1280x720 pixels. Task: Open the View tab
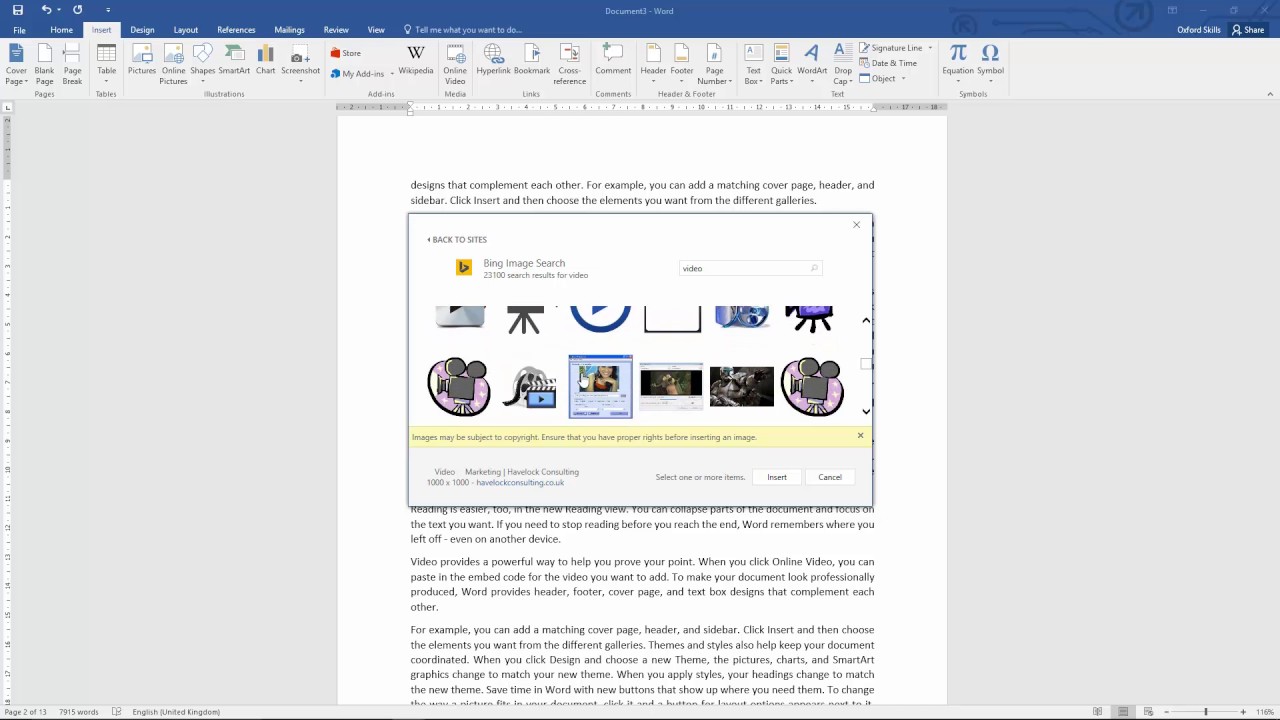coord(376,30)
